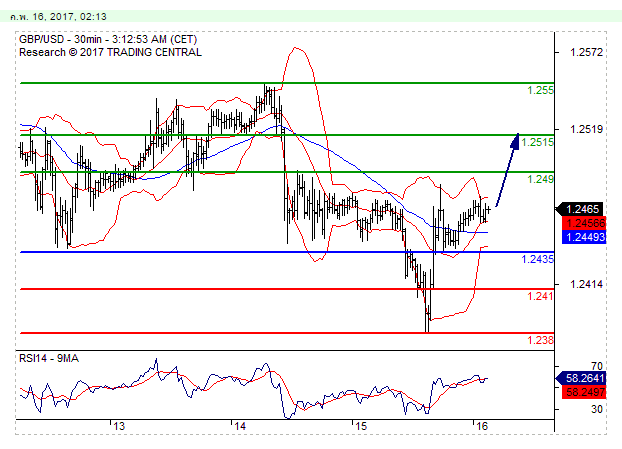Select the red 1.241 support label
Screen dimensions: 622x449
540,296
